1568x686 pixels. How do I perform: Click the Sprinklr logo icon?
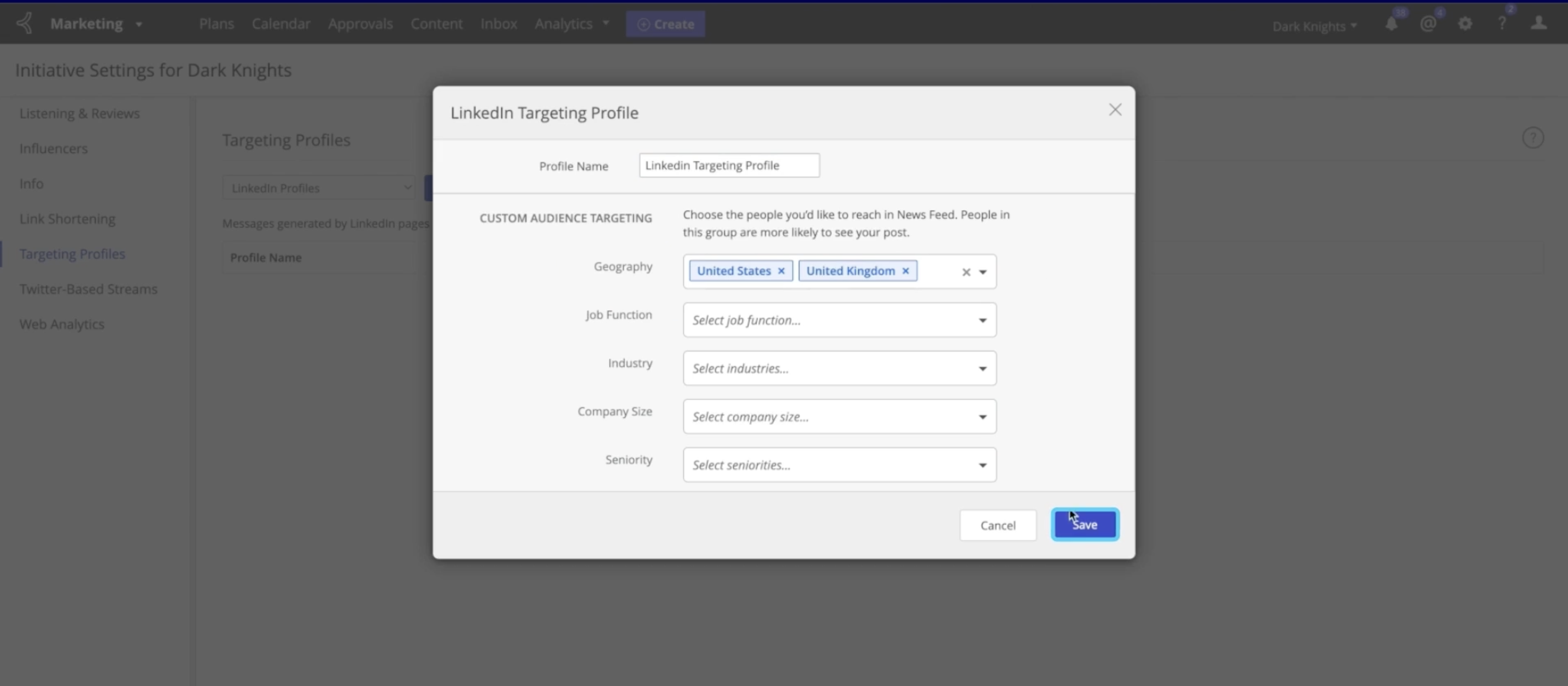click(x=25, y=24)
